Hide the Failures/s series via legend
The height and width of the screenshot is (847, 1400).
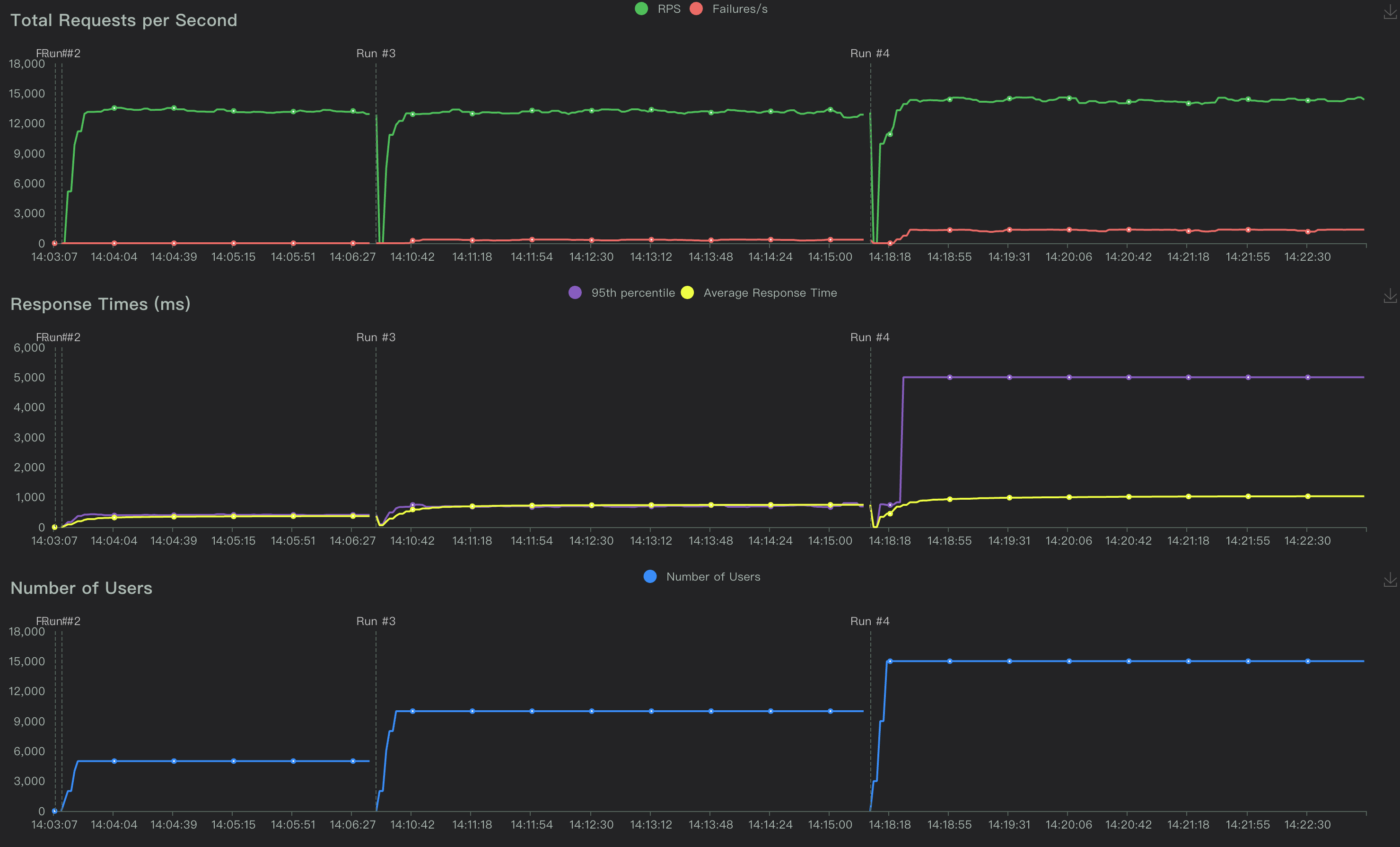coord(739,9)
